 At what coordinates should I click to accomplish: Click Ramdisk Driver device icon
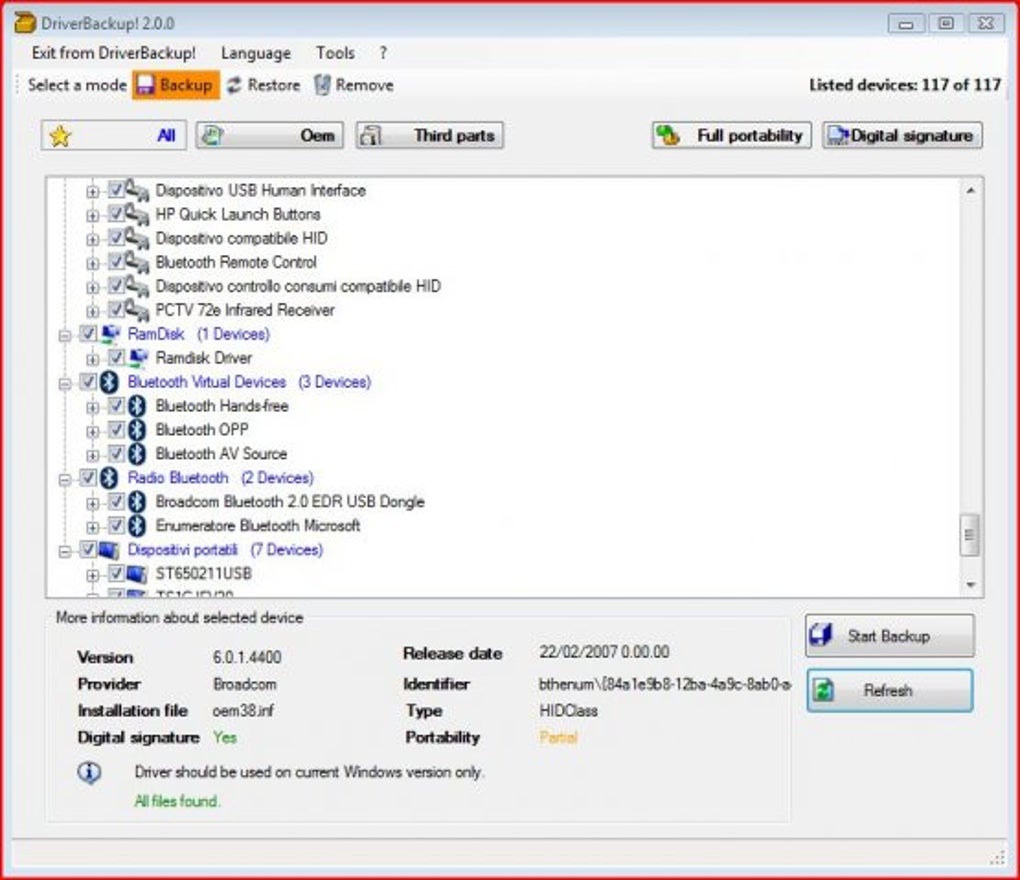pyautogui.click(x=137, y=358)
